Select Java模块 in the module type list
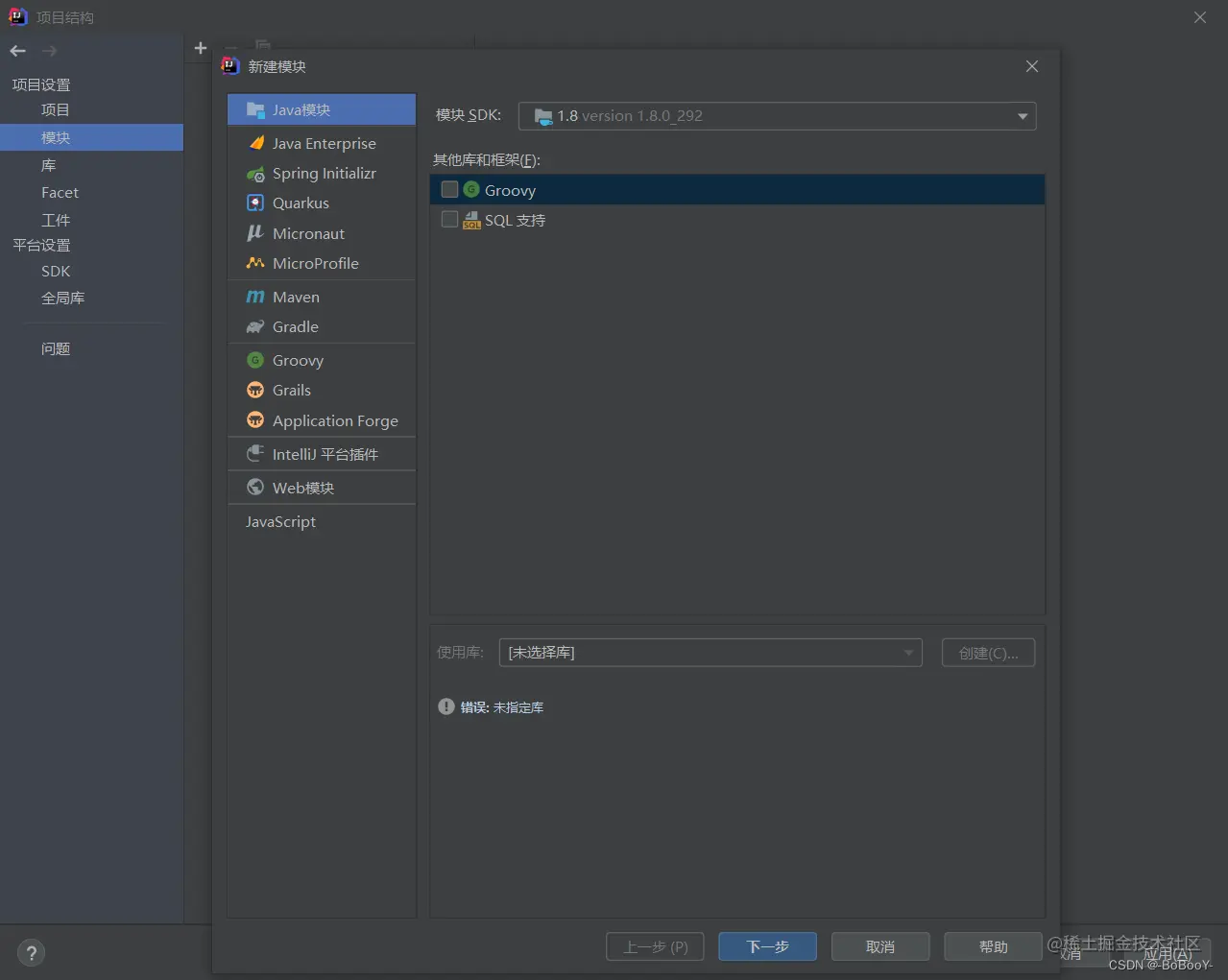Image resolution: width=1228 pixels, height=980 pixels. point(322,109)
